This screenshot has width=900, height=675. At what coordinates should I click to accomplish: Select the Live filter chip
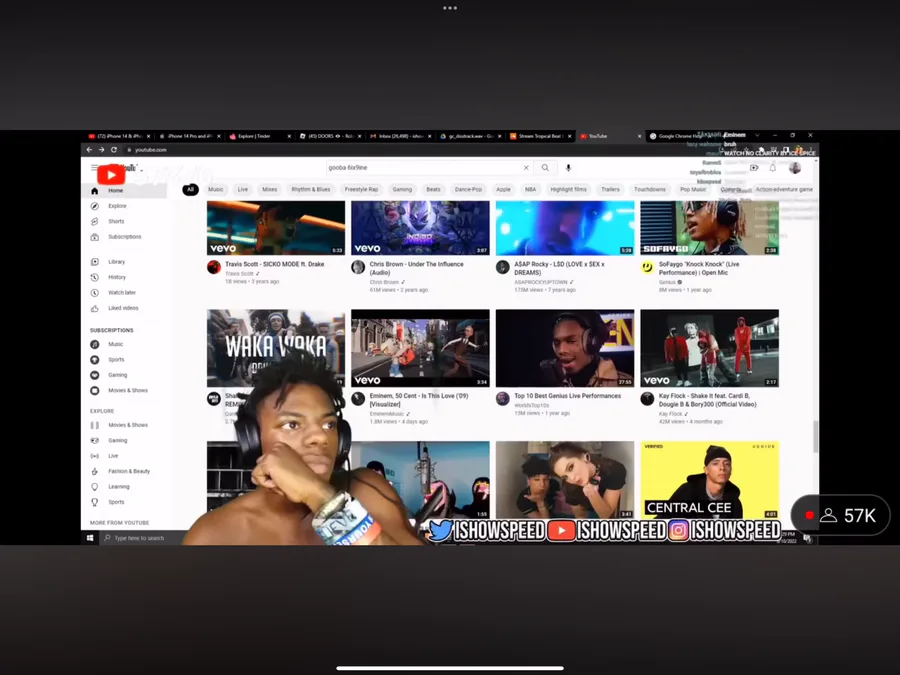point(243,189)
